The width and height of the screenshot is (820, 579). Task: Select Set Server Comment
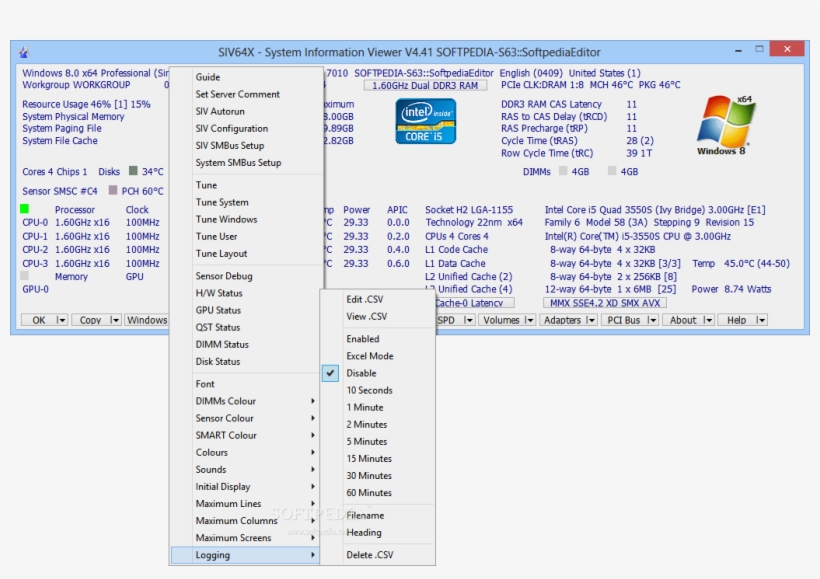(245, 94)
